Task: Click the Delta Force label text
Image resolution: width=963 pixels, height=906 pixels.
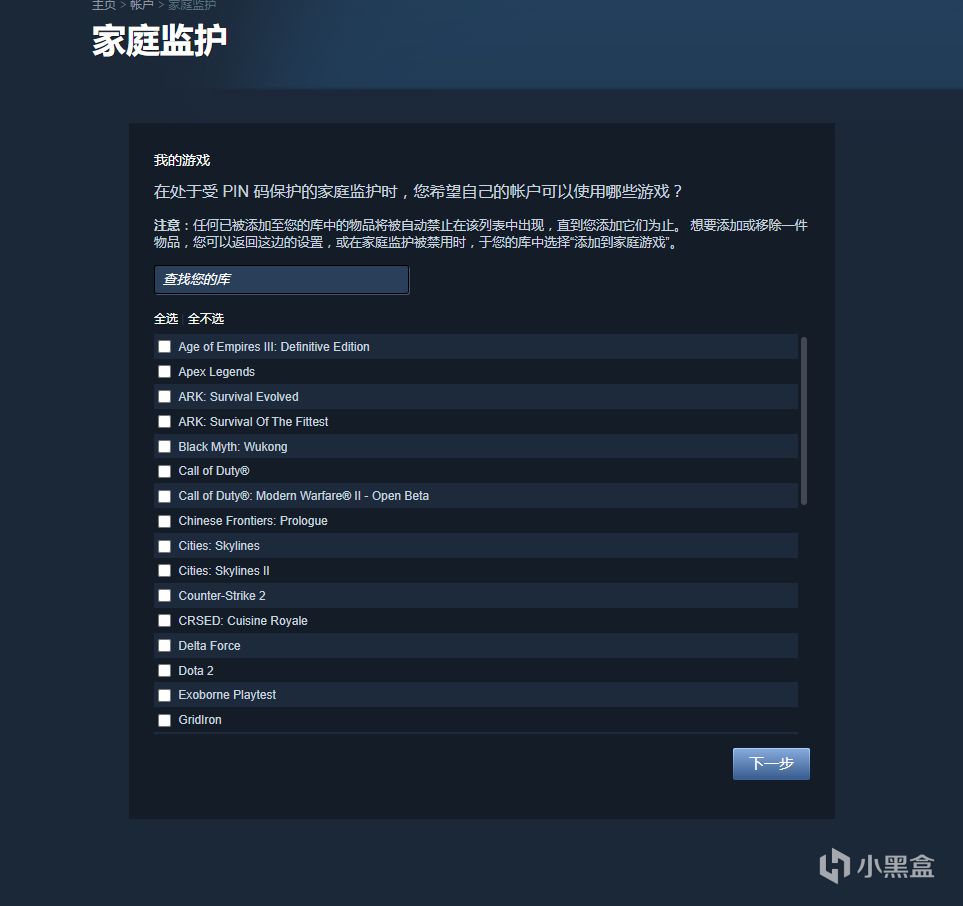Action: click(x=209, y=646)
